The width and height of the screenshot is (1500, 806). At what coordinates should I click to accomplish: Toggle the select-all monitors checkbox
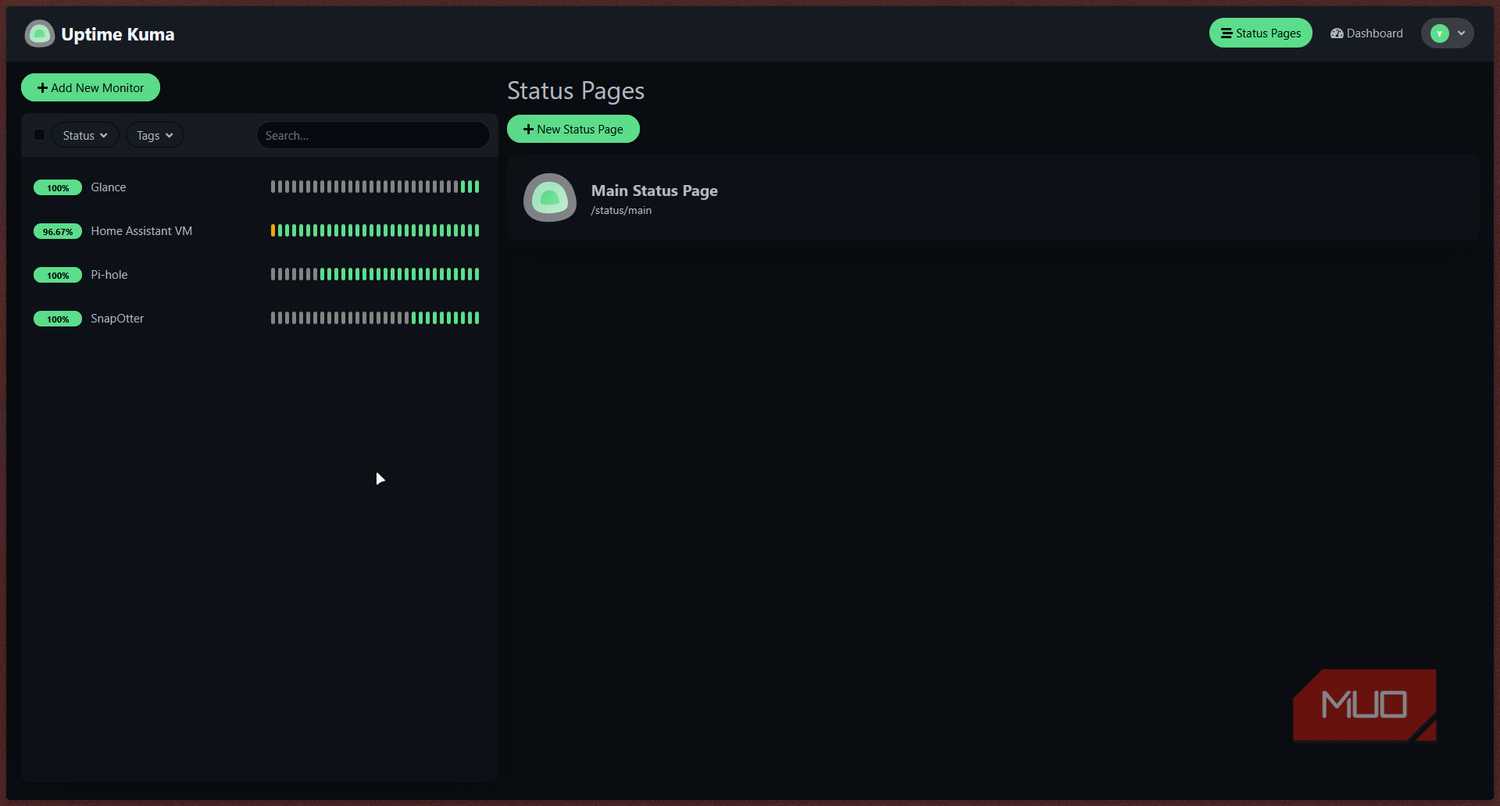(x=39, y=135)
